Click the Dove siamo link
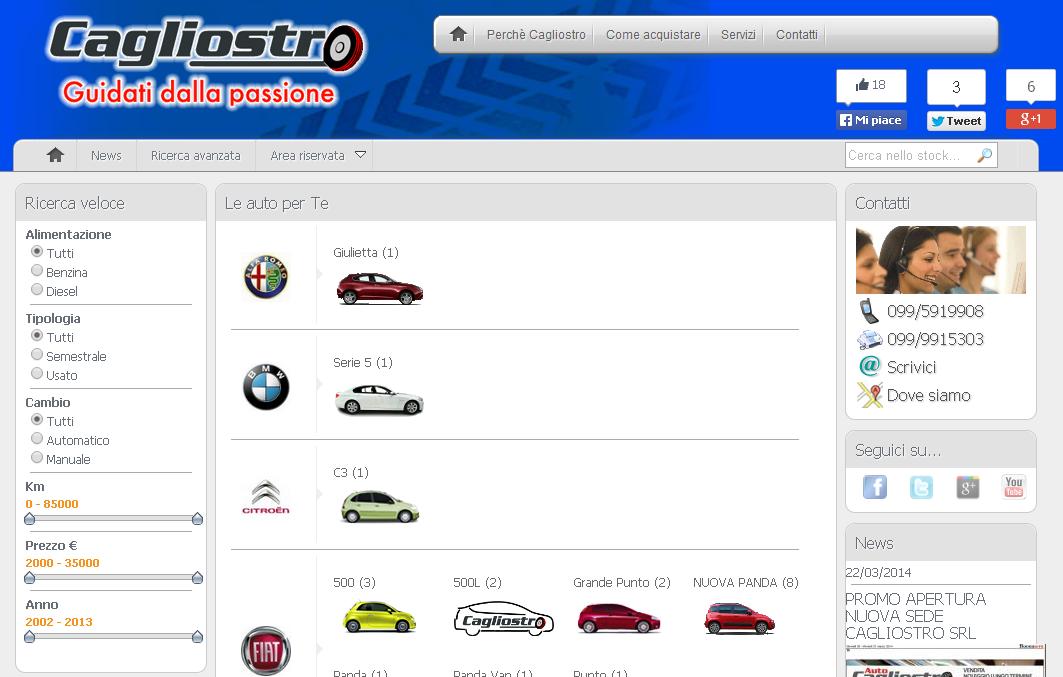Image resolution: width=1063 pixels, height=677 pixels. (928, 395)
